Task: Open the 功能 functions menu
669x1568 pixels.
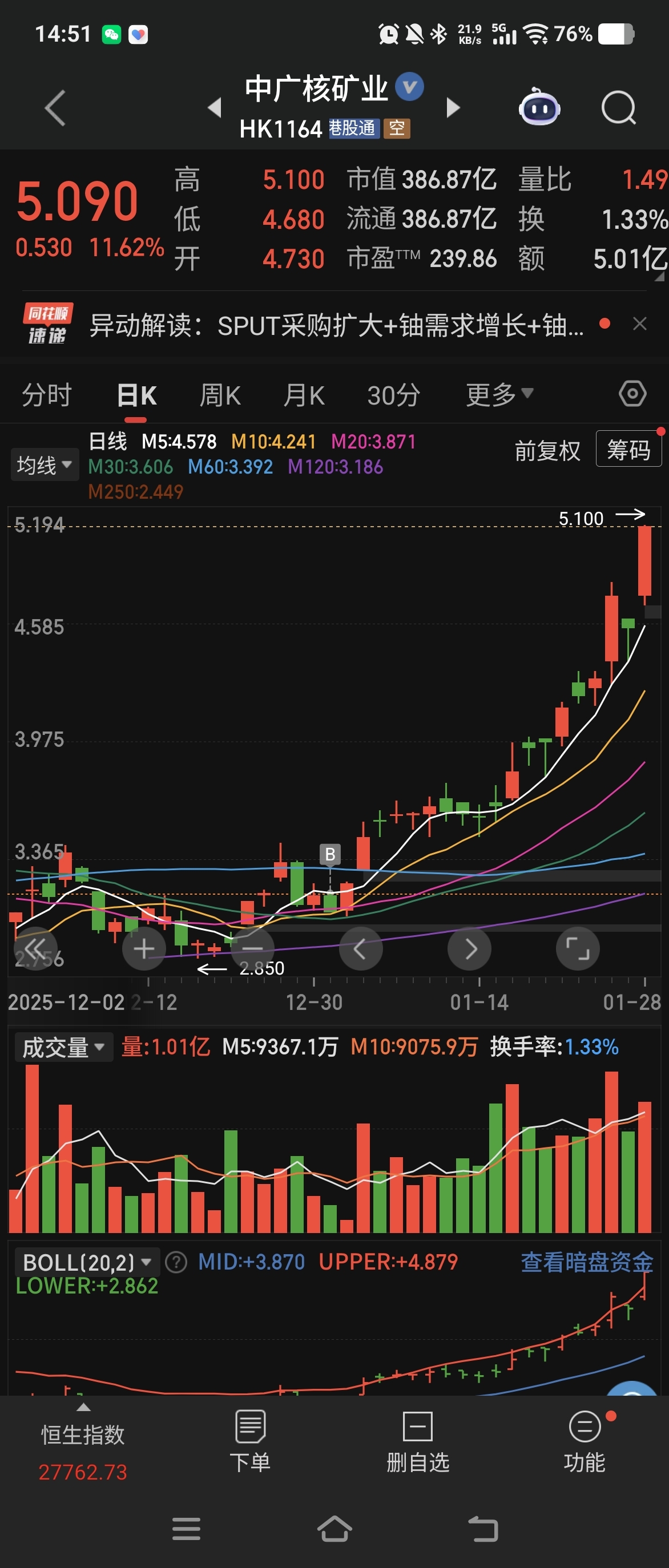Action: pyautogui.click(x=585, y=1441)
